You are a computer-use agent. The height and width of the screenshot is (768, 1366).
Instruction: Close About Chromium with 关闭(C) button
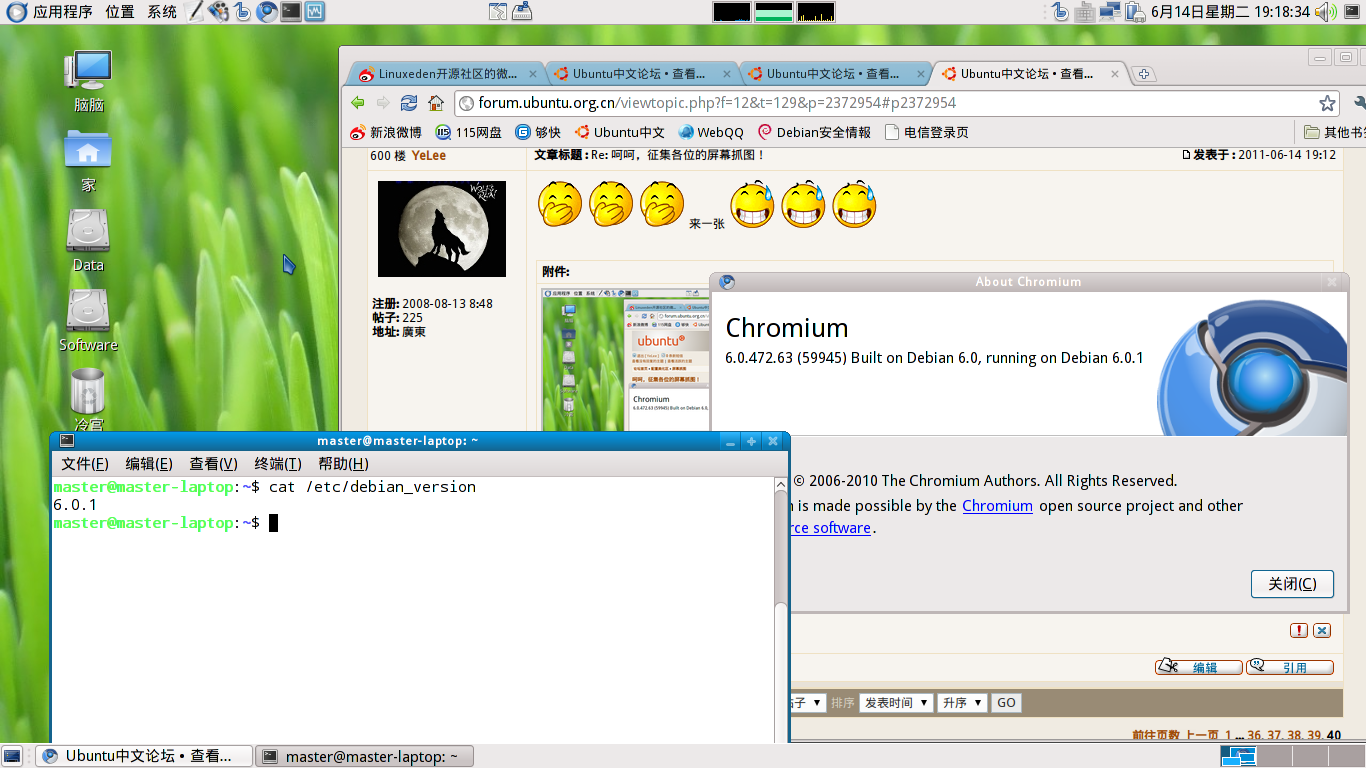1292,584
